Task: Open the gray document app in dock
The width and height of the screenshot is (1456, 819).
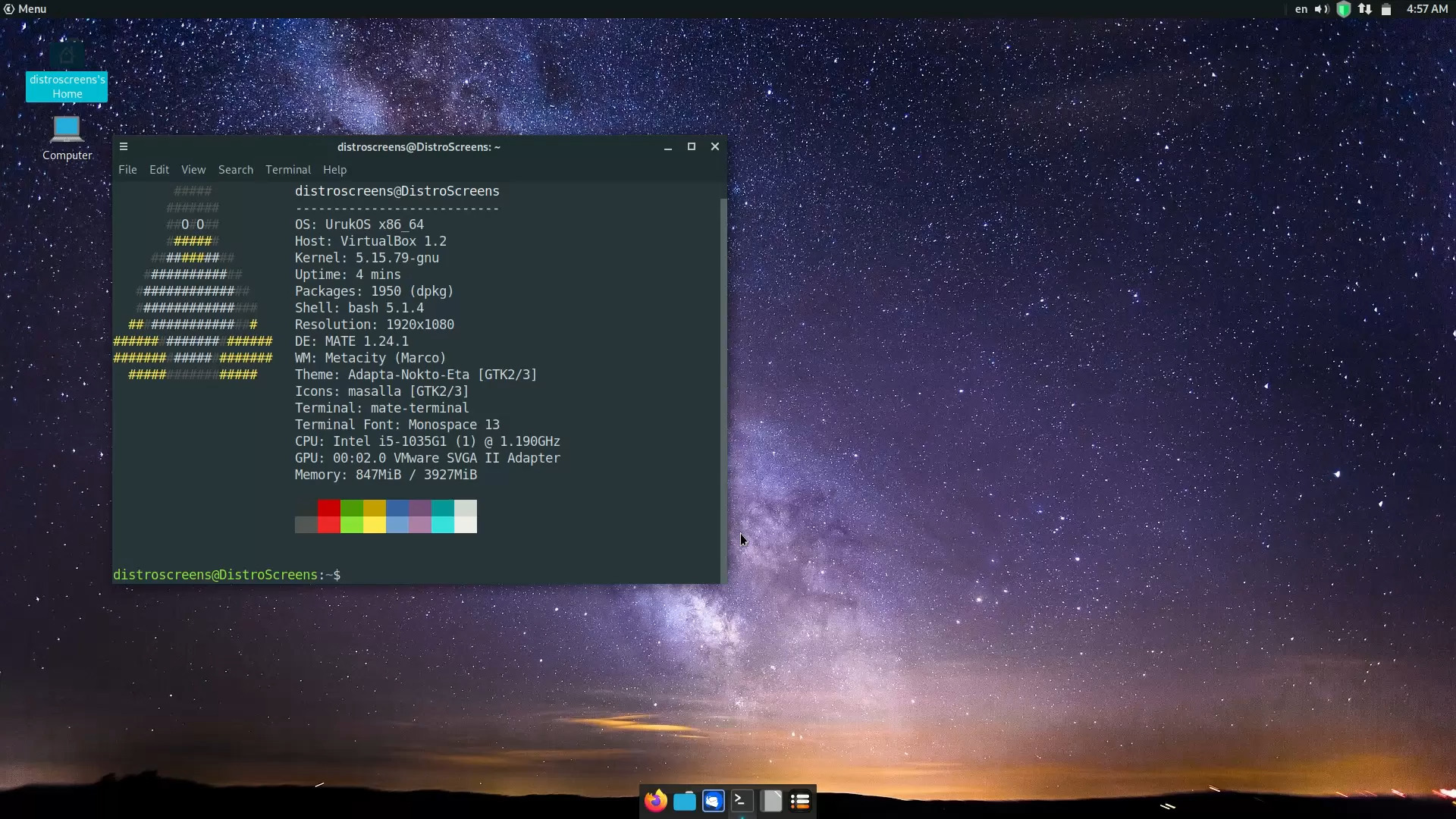Action: tap(771, 801)
